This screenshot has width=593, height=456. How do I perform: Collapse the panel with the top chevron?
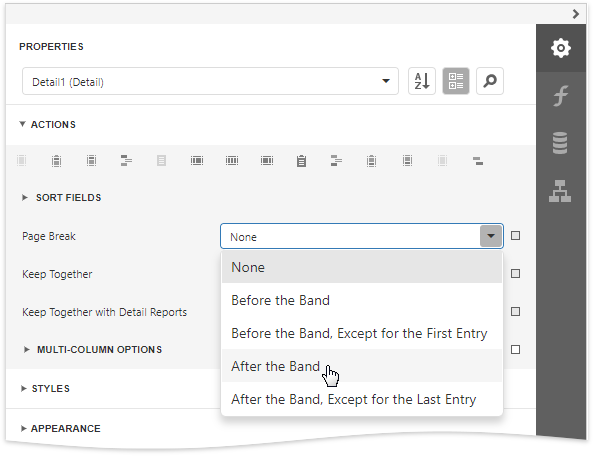[576, 14]
